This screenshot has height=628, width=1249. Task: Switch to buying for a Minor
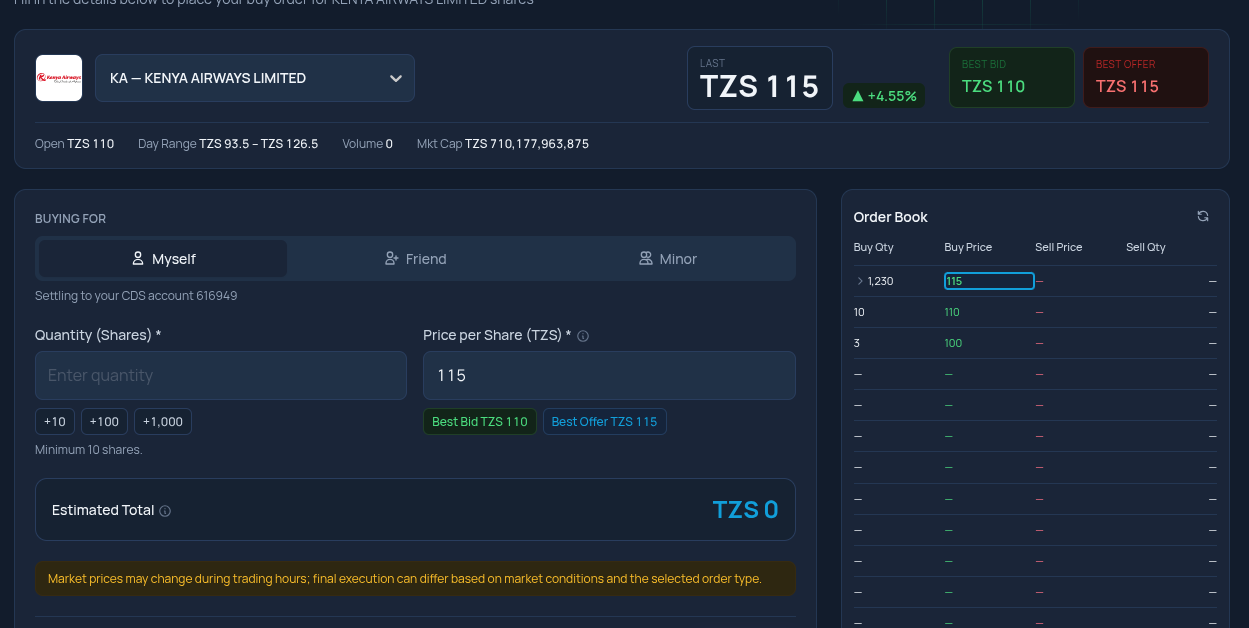point(668,259)
